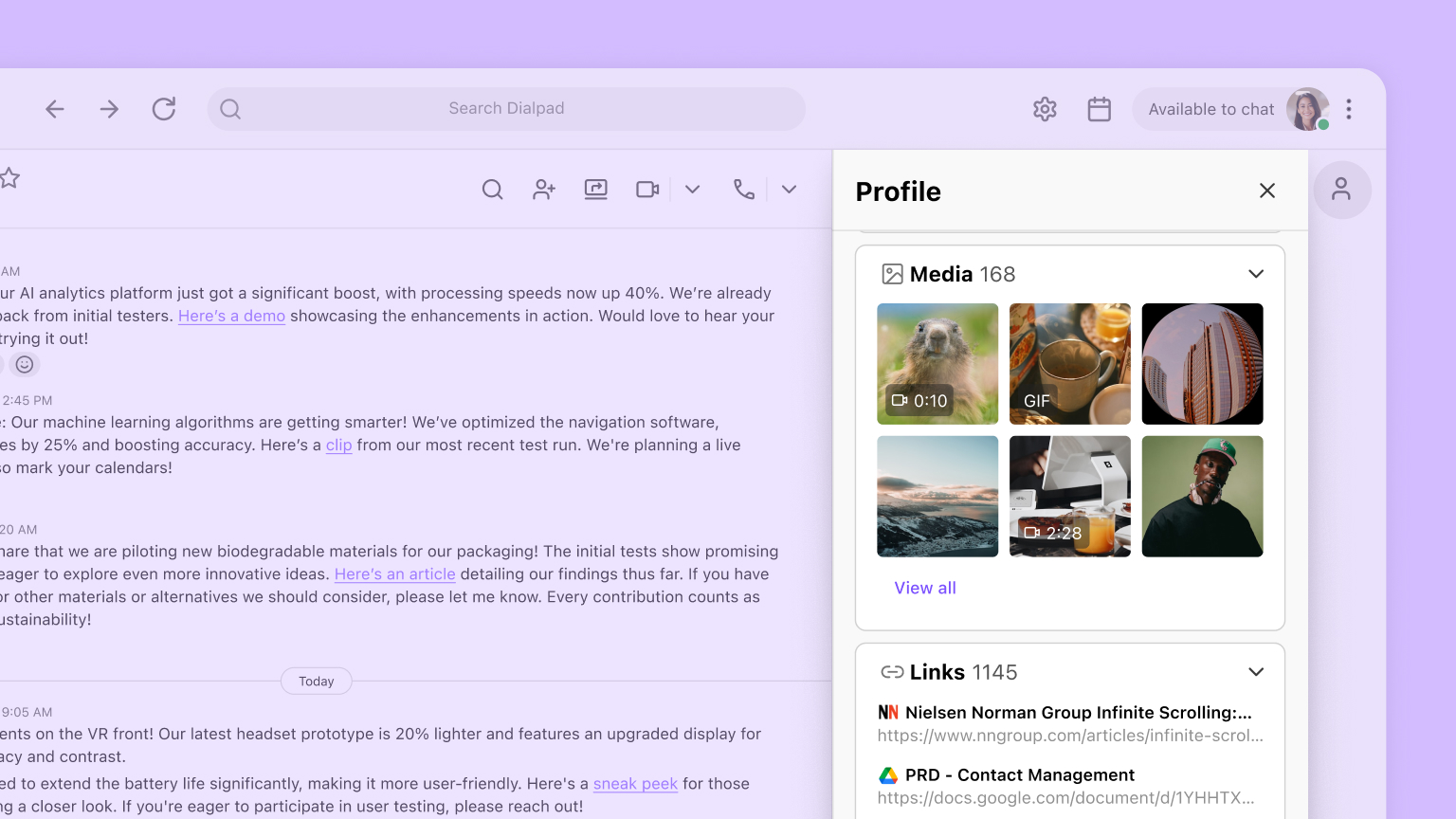Image resolution: width=1456 pixels, height=819 pixels.
Task: Collapse the Links section
Action: [1255, 671]
